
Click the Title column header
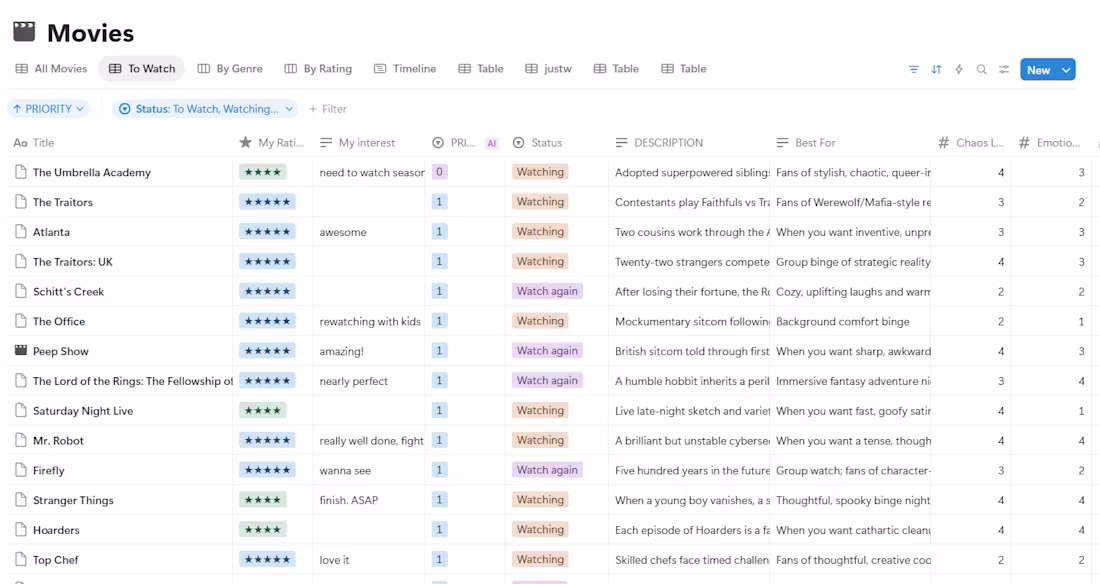pyautogui.click(x=34, y=142)
